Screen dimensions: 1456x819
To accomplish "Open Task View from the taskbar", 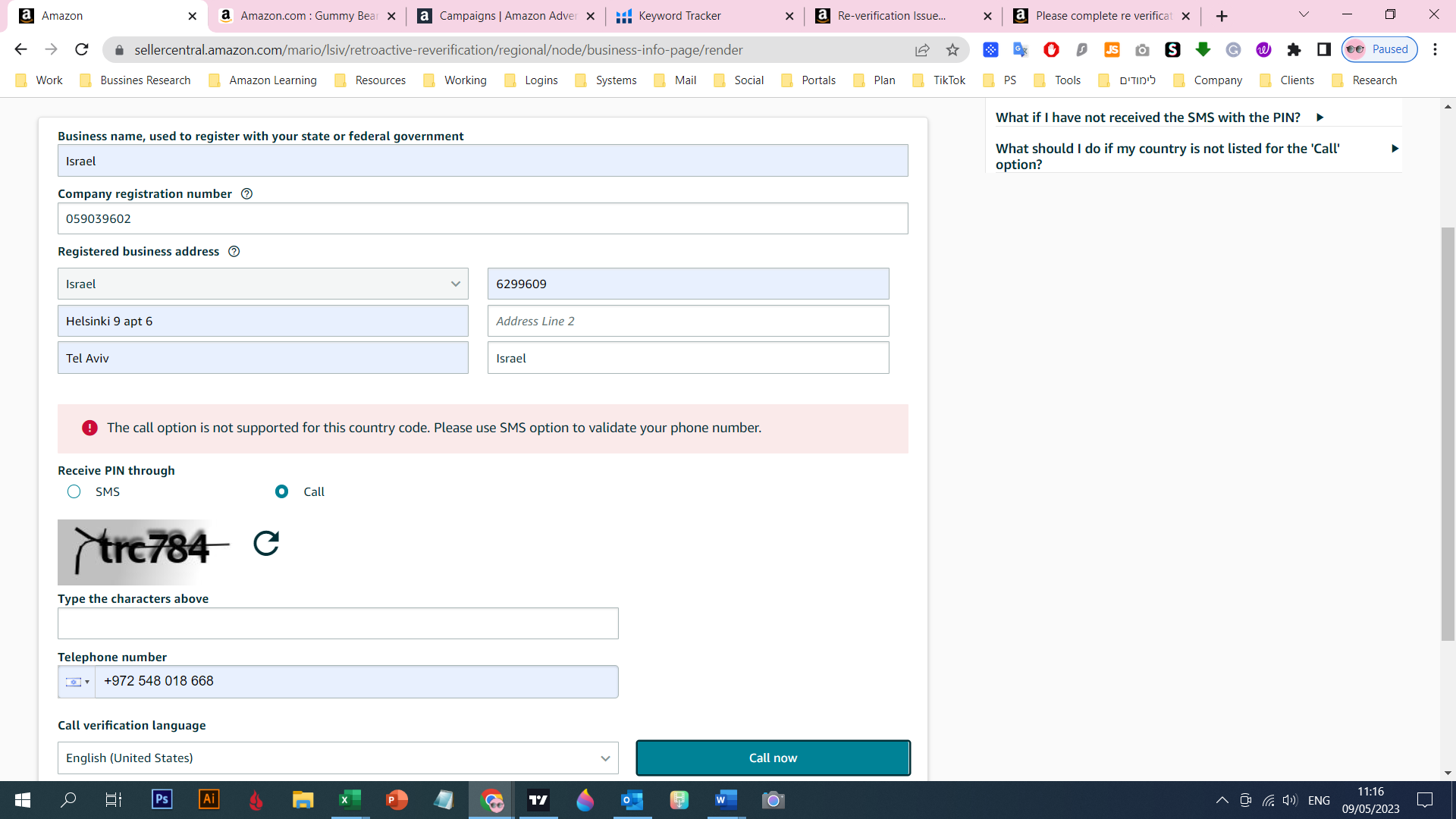I will click(x=114, y=799).
